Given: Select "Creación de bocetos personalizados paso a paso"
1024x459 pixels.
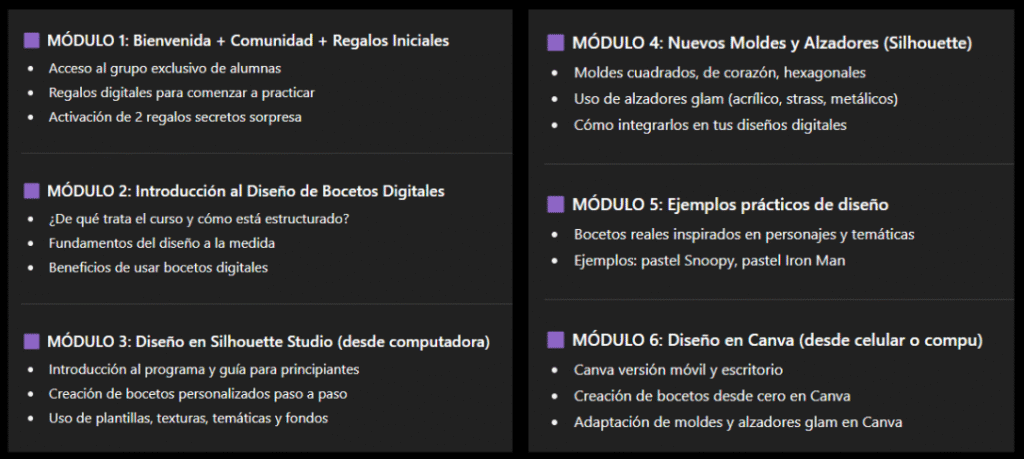Looking at the screenshot, I should pos(198,394).
